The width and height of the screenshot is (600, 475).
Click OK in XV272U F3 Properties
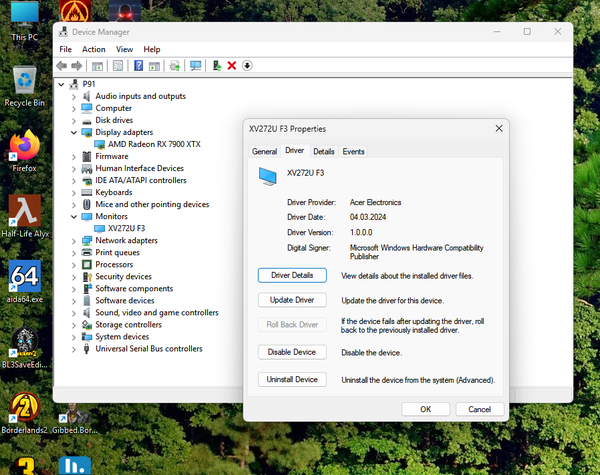click(x=426, y=409)
